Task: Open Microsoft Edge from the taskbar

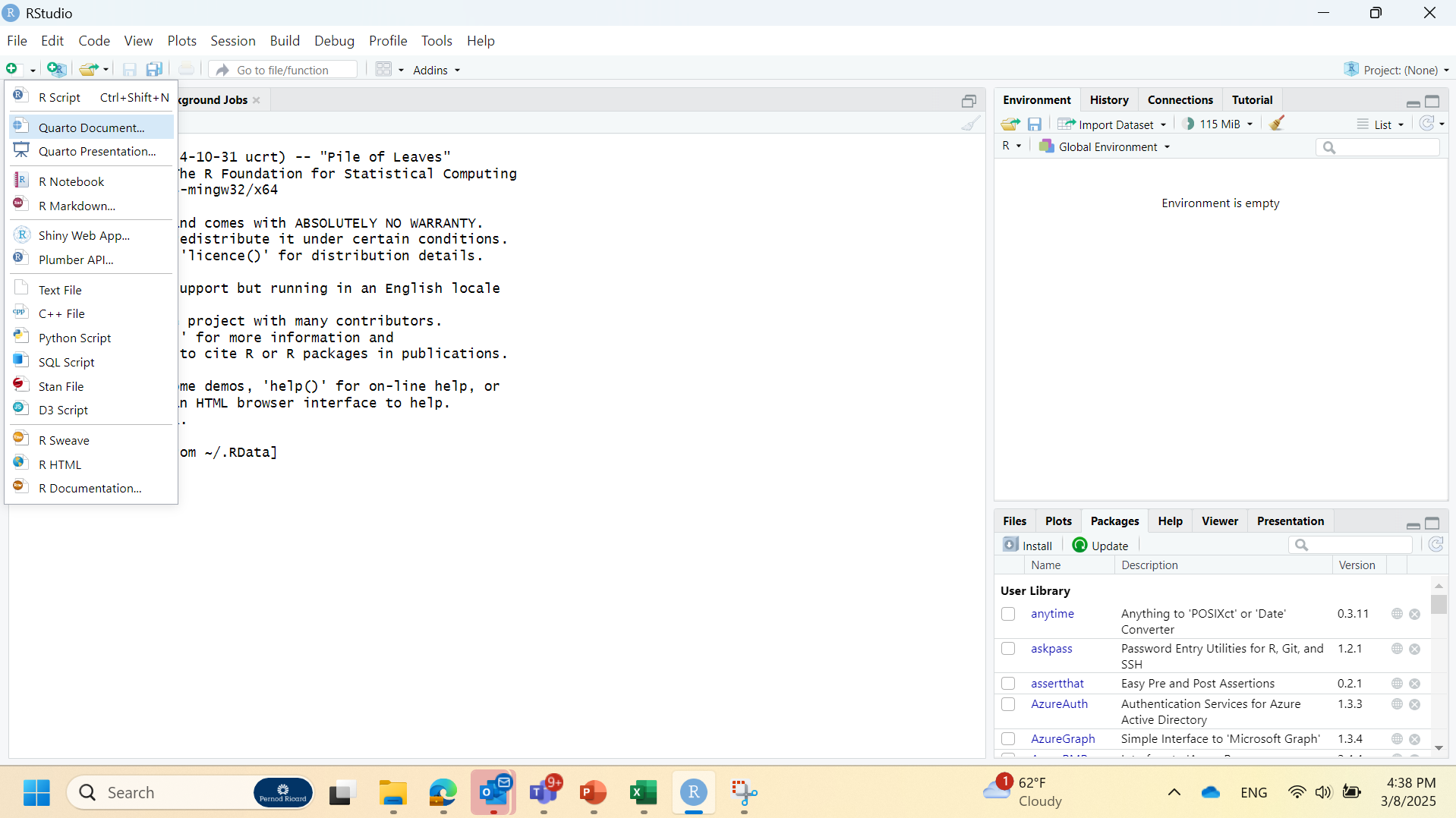Action: (443, 793)
